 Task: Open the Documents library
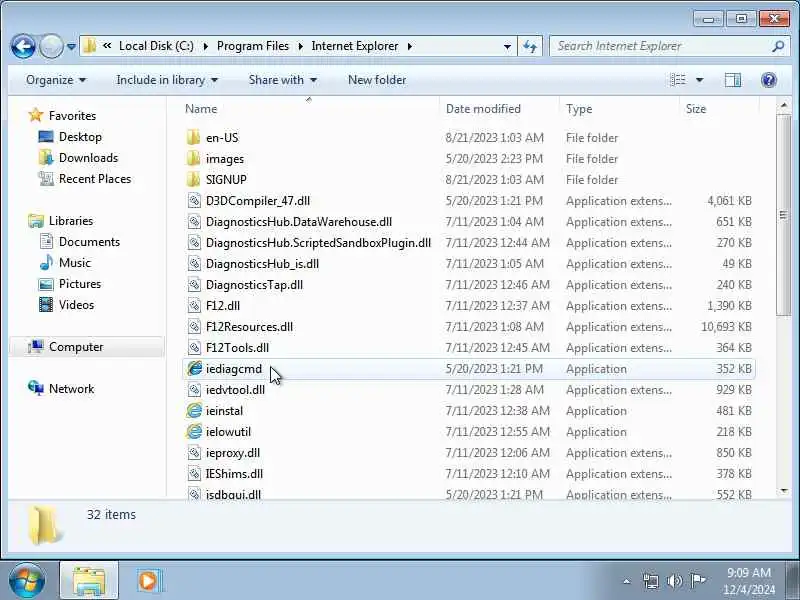click(x=89, y=241)
